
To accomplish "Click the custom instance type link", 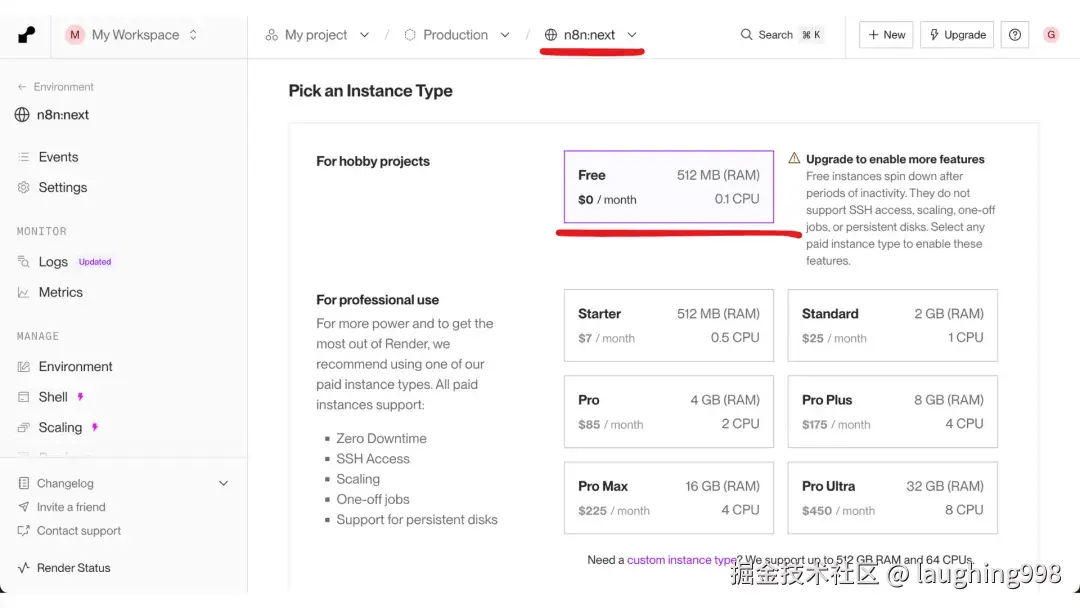I will point(682,560).
